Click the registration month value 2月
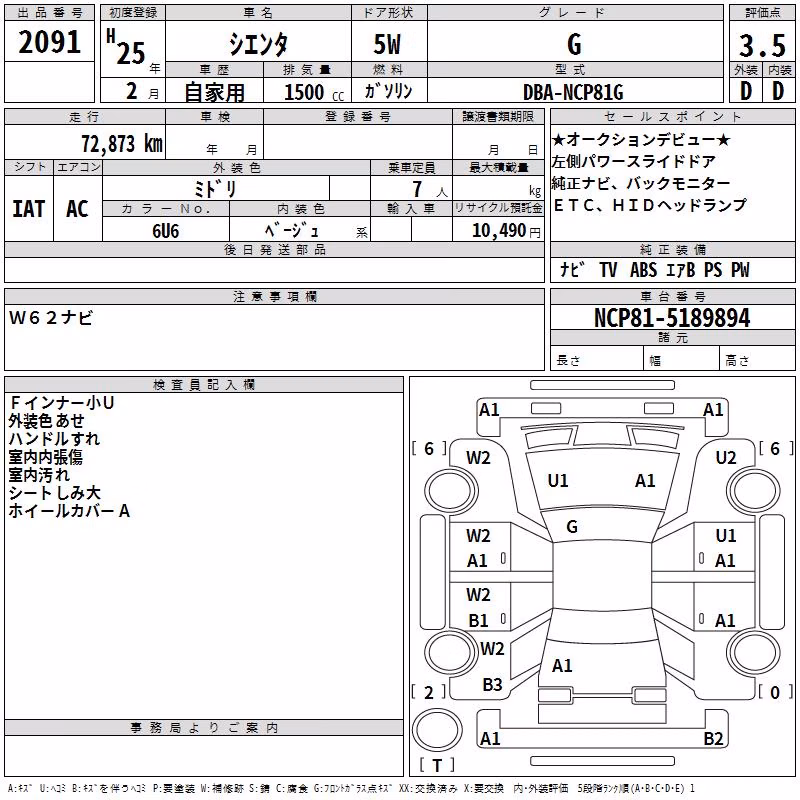Image resolution: width=800 pixels, height=800 pixels. pyautogui.click(x=143, y=92)
